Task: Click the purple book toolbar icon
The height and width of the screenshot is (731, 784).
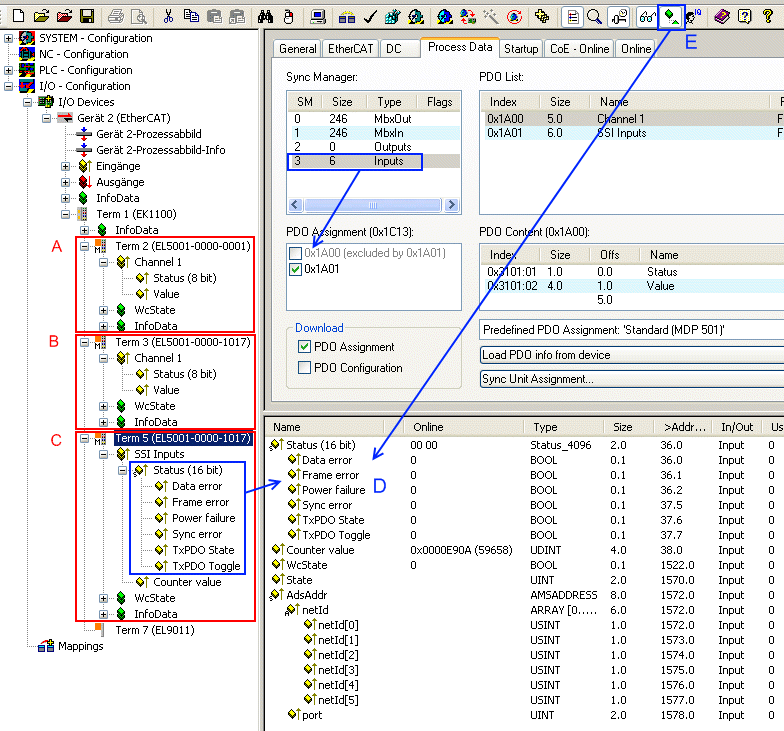Action: click(x=722, y=18)
